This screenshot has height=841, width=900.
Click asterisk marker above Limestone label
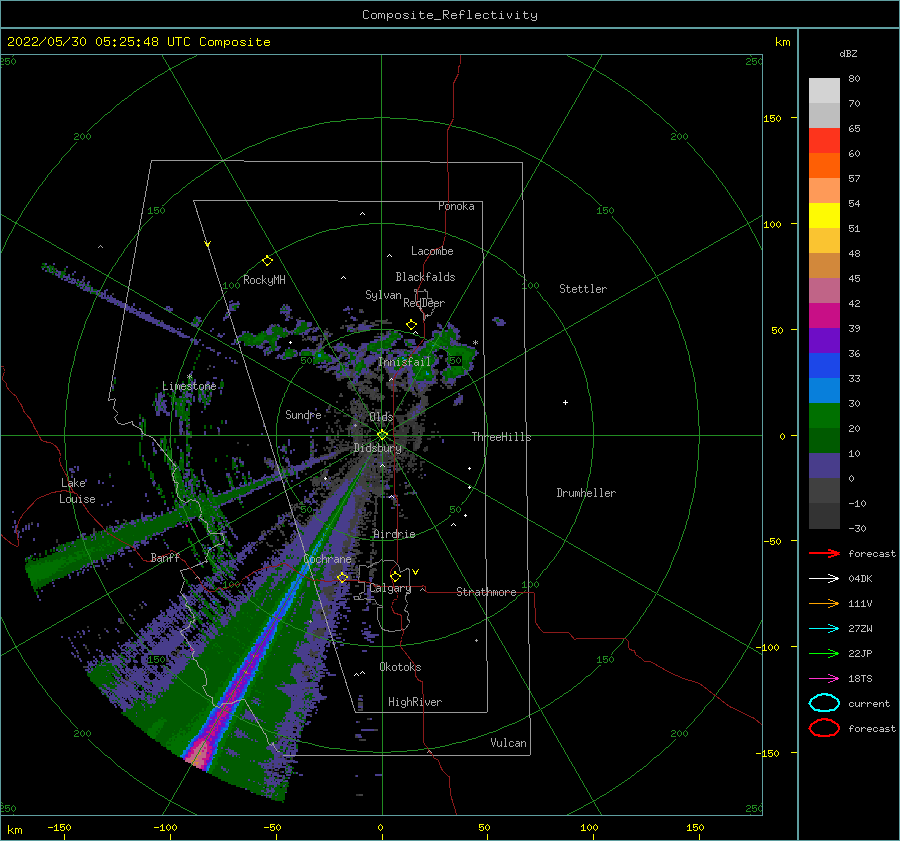[x=189, y=377]
